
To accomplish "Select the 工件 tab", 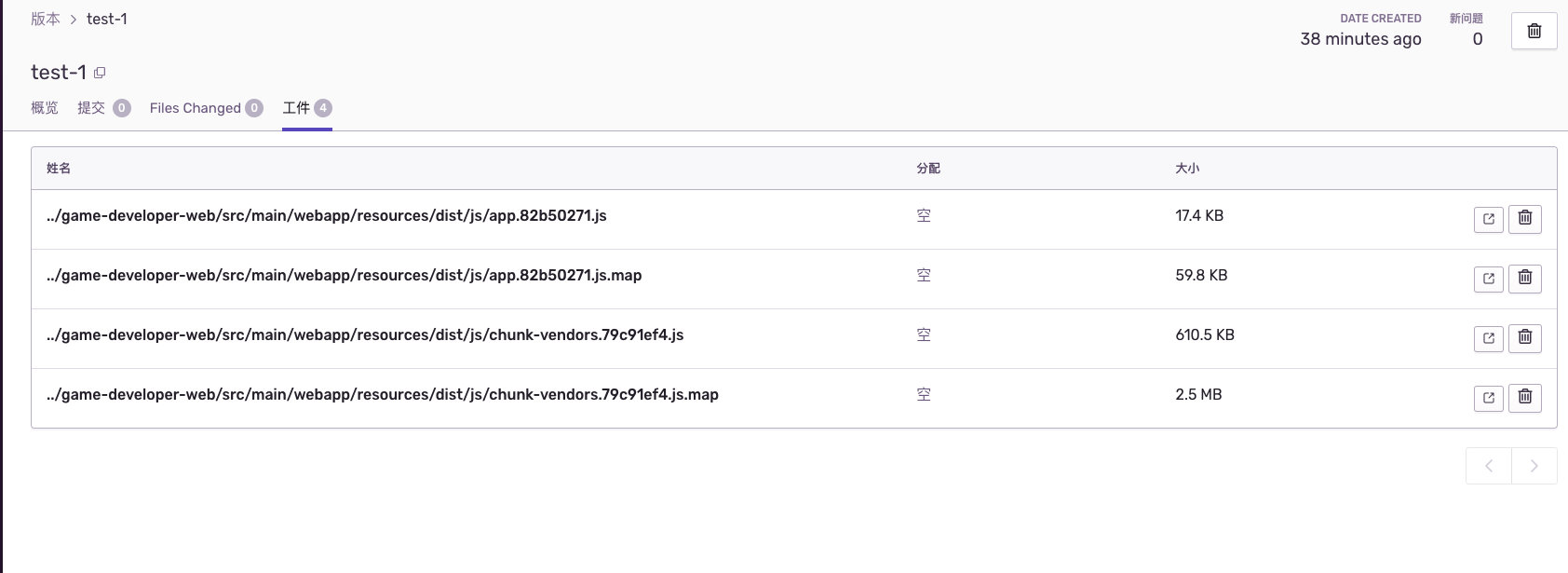I will [x=296, y=108].
